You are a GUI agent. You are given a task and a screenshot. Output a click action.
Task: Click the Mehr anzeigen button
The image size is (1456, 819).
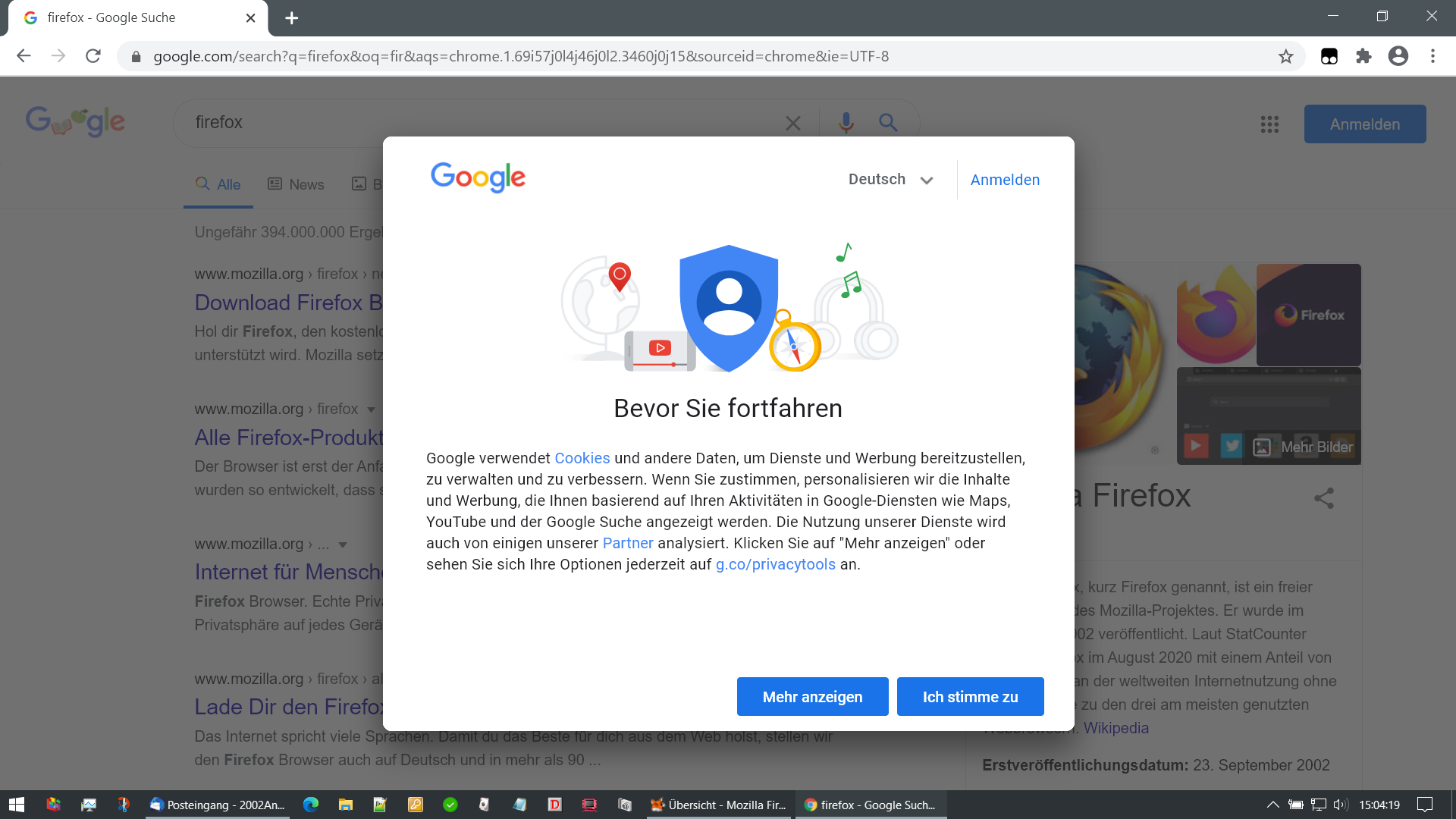[812, 696]
